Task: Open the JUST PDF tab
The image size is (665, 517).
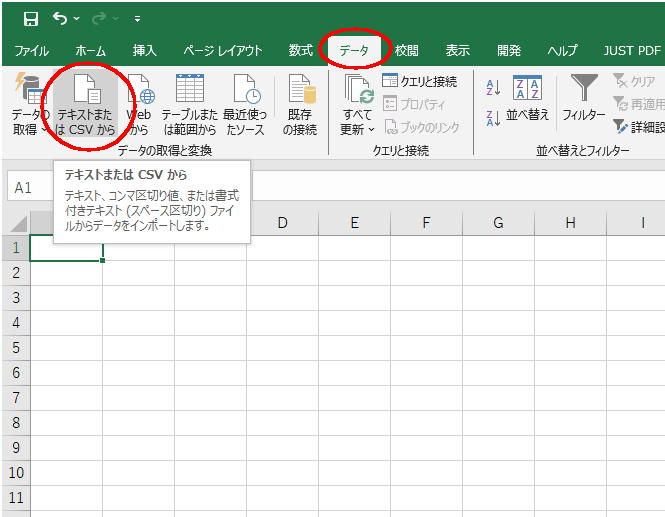Action: pos(632,51)
